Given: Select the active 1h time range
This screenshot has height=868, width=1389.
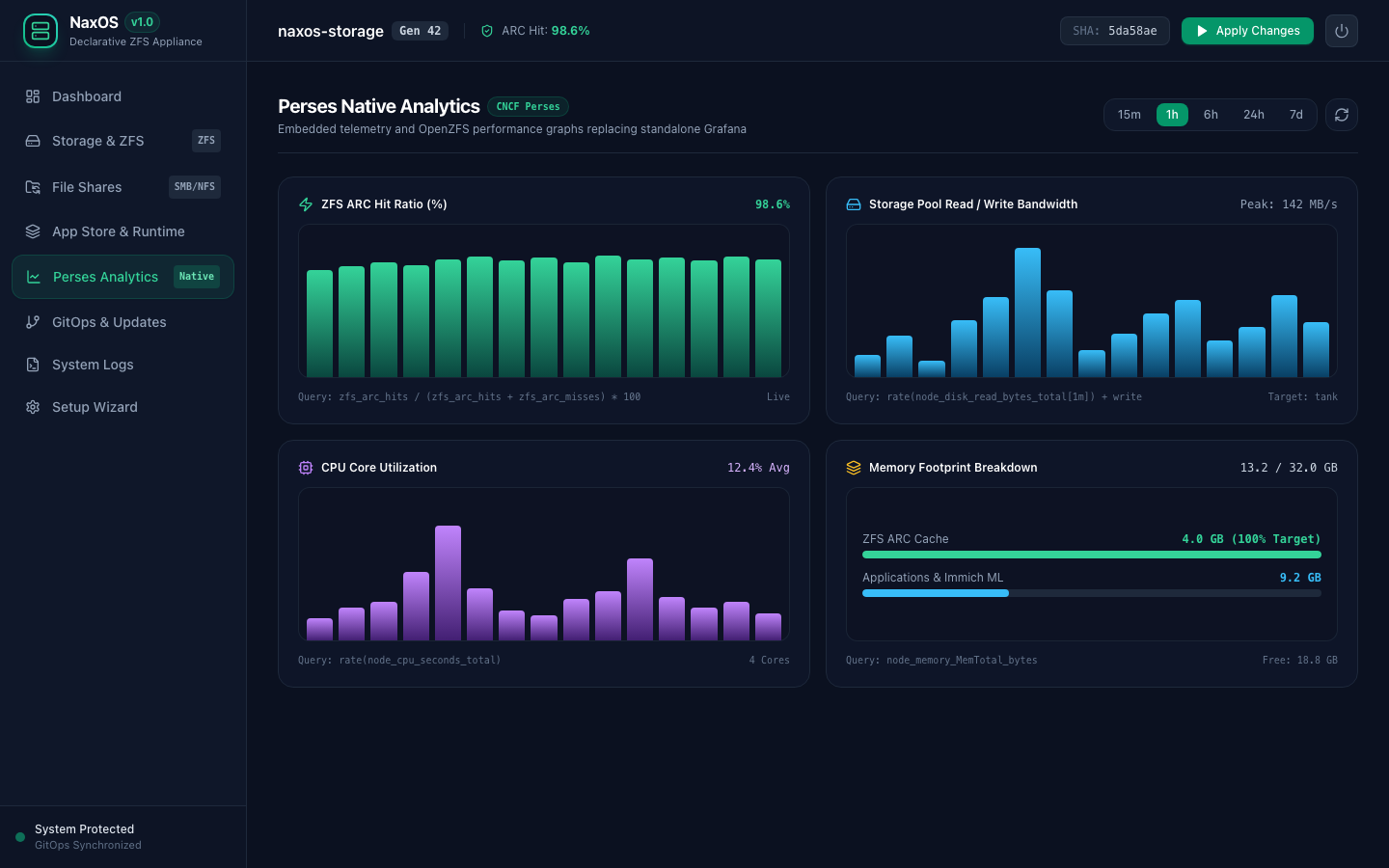Looking at the screenshot, I should 1172,115.
